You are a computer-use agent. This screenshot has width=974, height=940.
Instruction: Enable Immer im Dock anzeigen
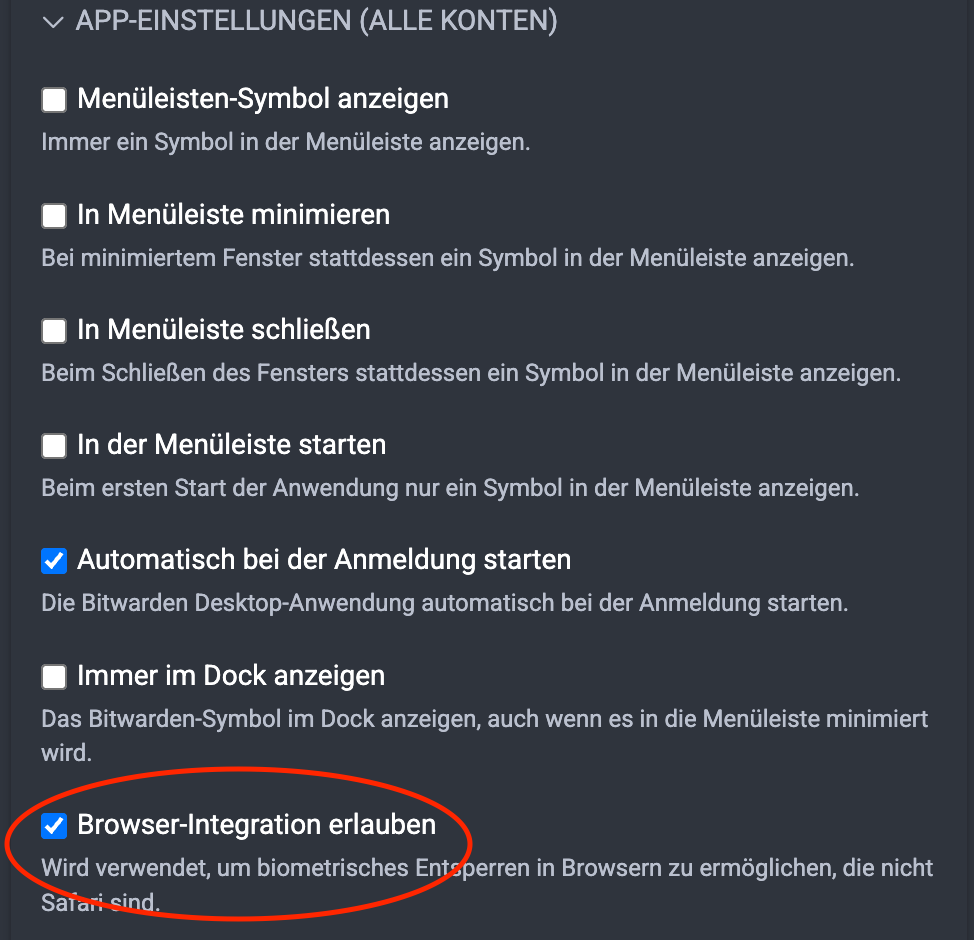(x=53, y=676)
